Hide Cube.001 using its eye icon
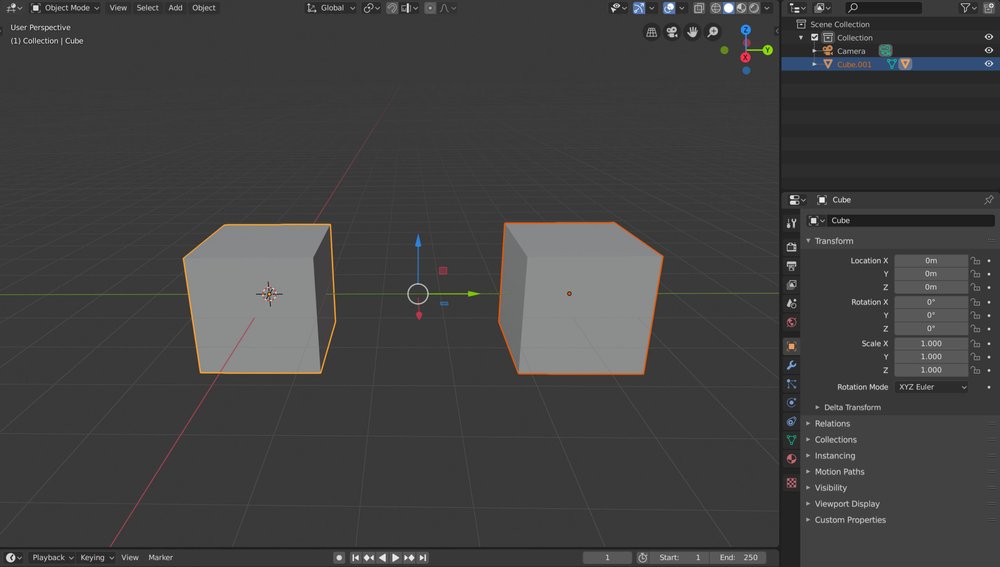This screenshot has height=567, width=1000. coord(988,64)
